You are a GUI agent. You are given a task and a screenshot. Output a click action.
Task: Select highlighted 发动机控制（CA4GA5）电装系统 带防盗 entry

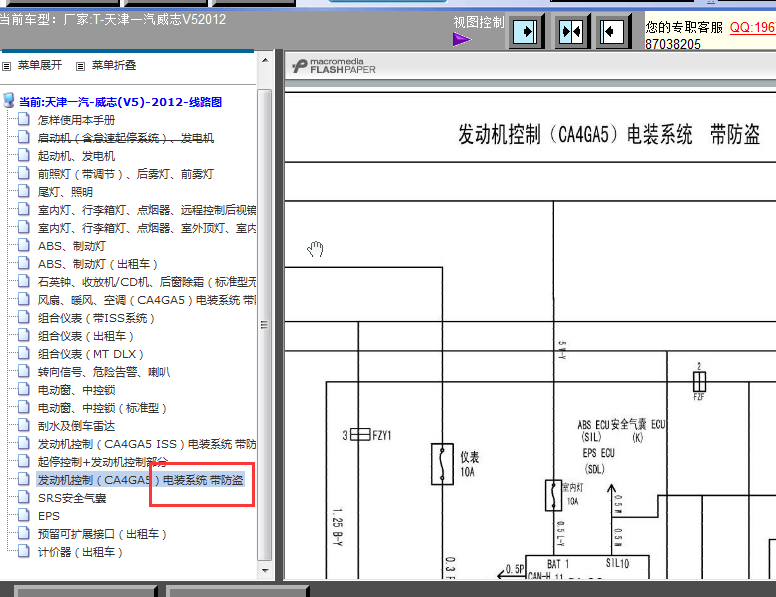(x=141, y=480)
